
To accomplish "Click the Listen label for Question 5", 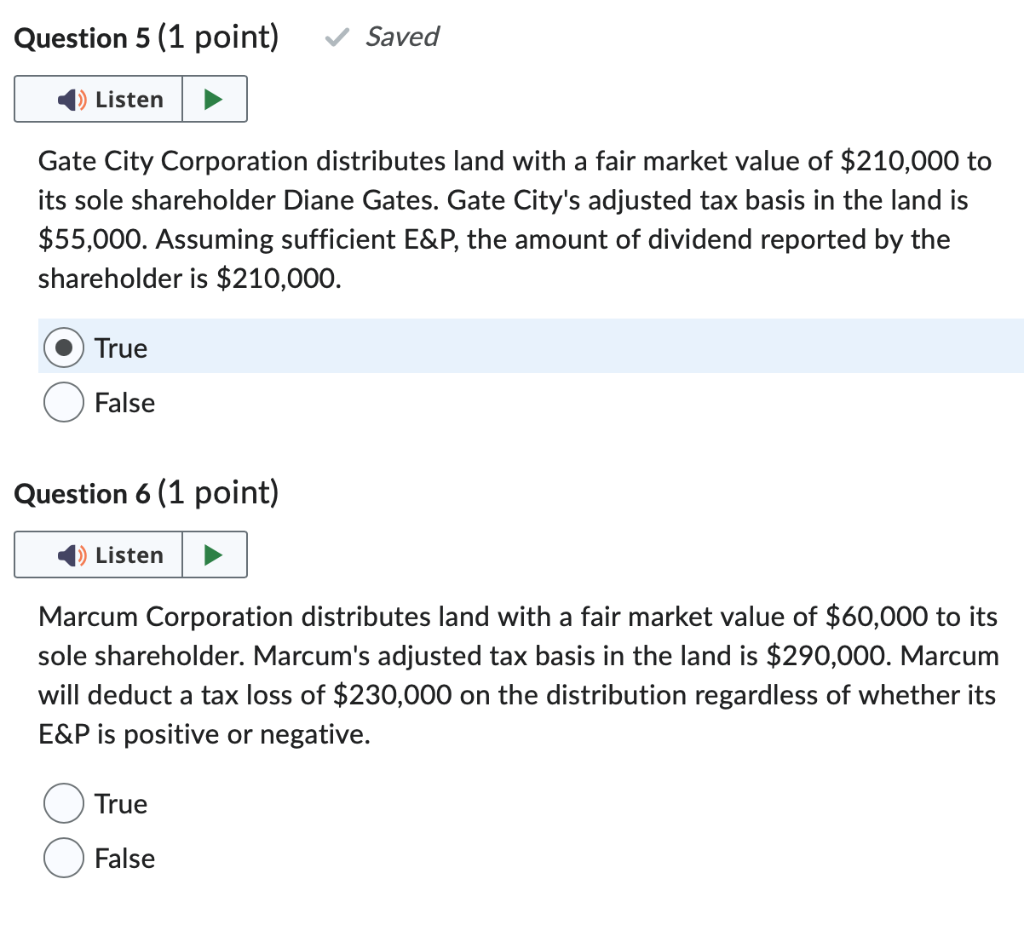I will coord(129,100).
